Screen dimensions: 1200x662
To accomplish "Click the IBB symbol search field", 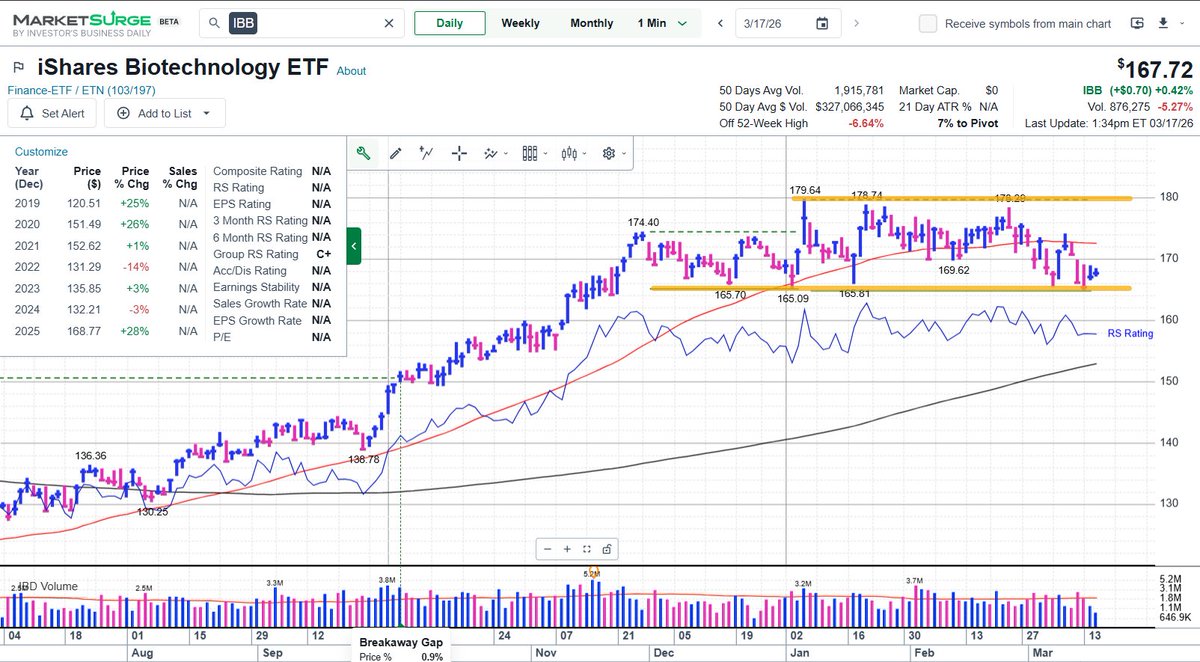I will click(x=310, y=23).
